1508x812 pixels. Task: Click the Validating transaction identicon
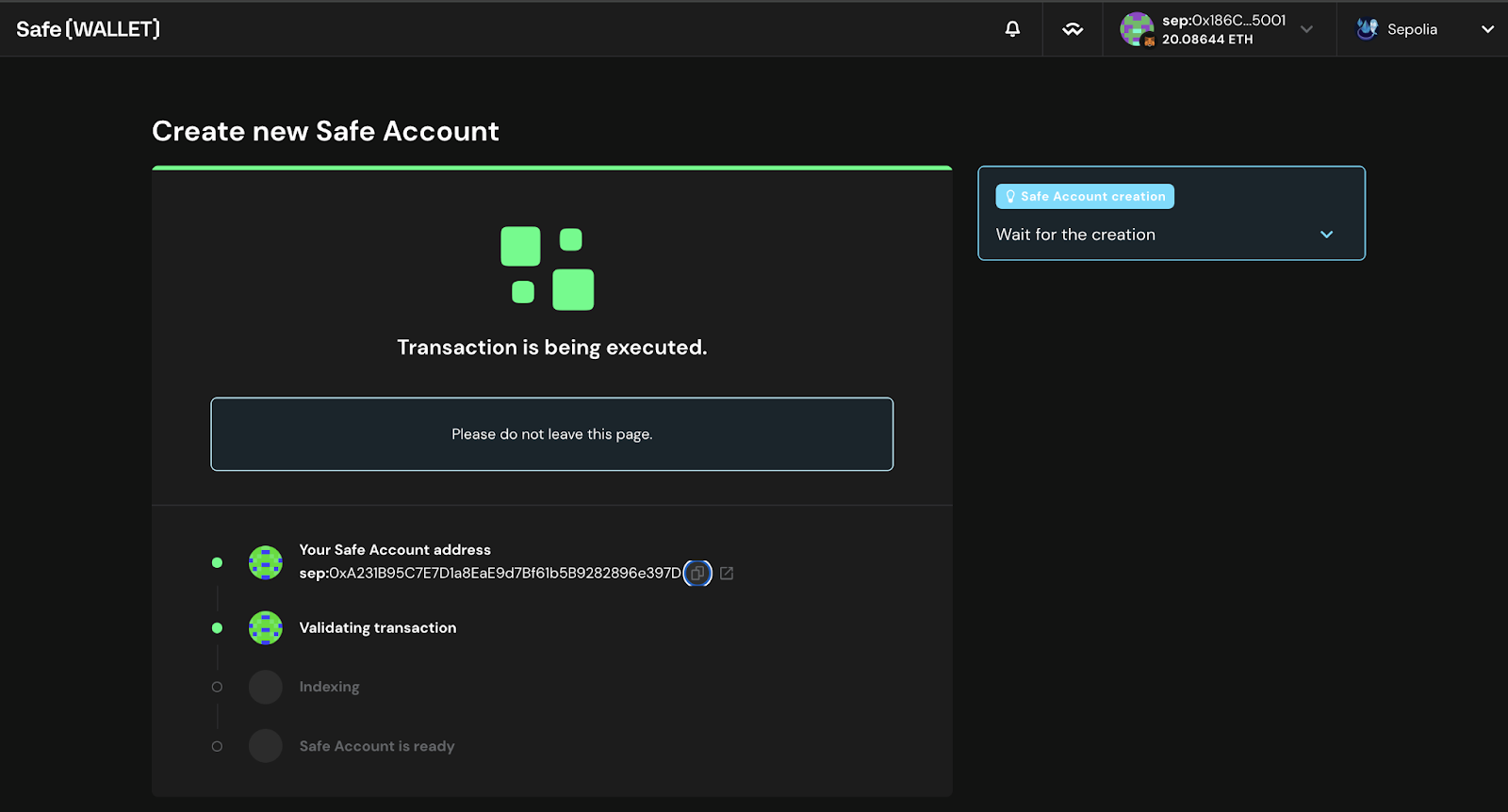266,628
